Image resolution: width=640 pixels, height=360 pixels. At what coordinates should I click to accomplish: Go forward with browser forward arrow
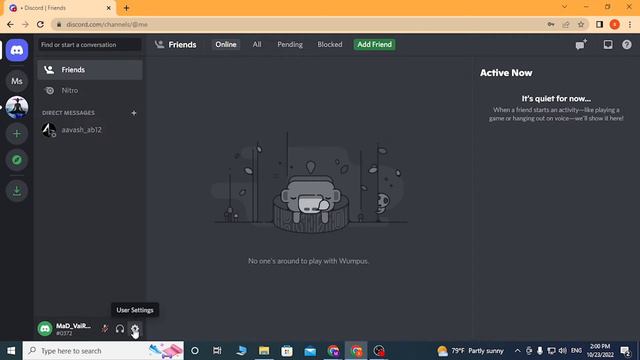tap(25, 24)
